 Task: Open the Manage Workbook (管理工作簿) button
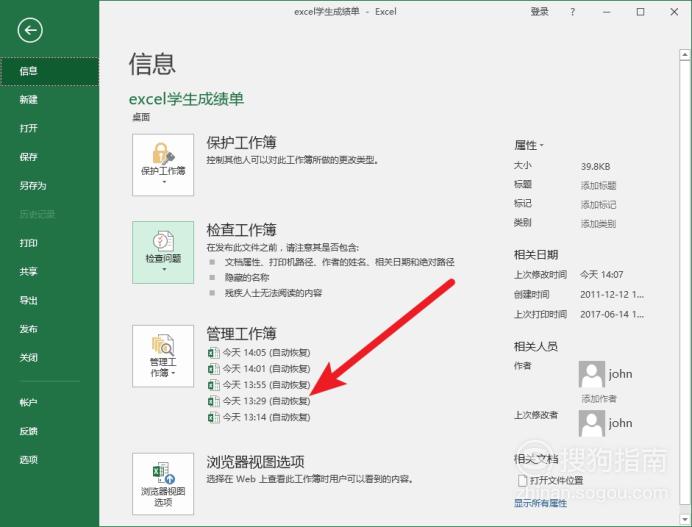(163, 356)
